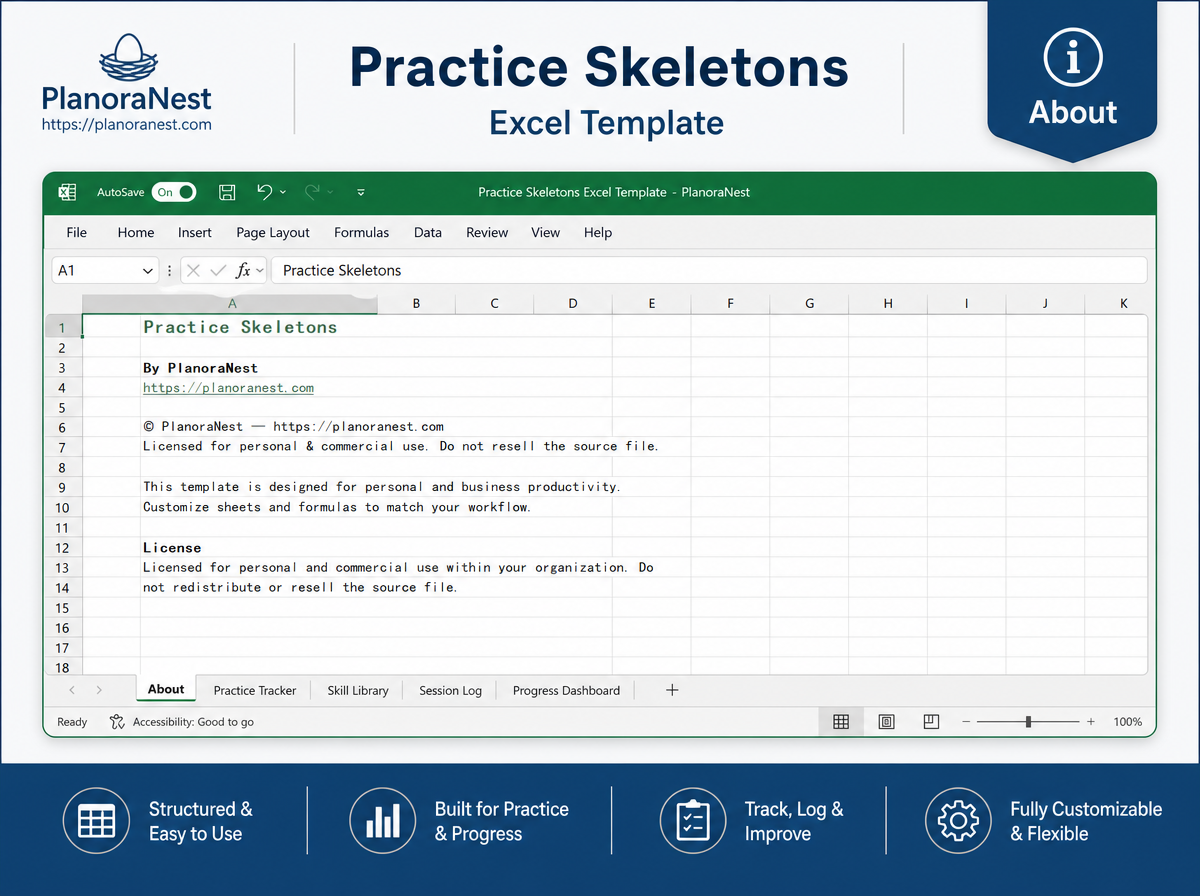
Task: Click the formula bar showing Practice Skeletons
Action: point(708,270)
